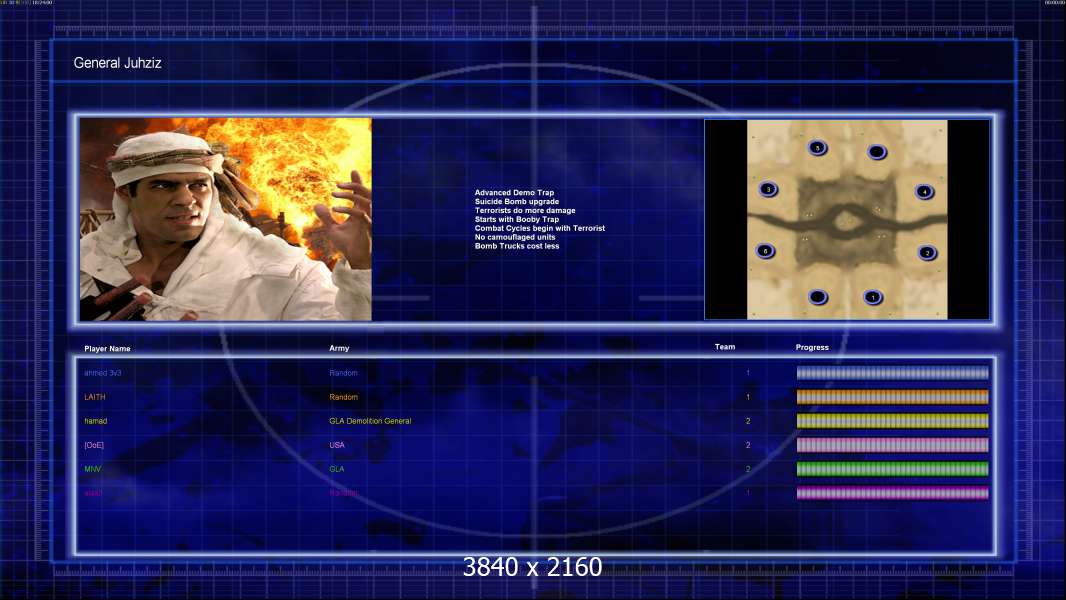Viewport: 1066px width, 600px height.
Task: Click Bomb Trucks cost less text
Action: (517, 246)
